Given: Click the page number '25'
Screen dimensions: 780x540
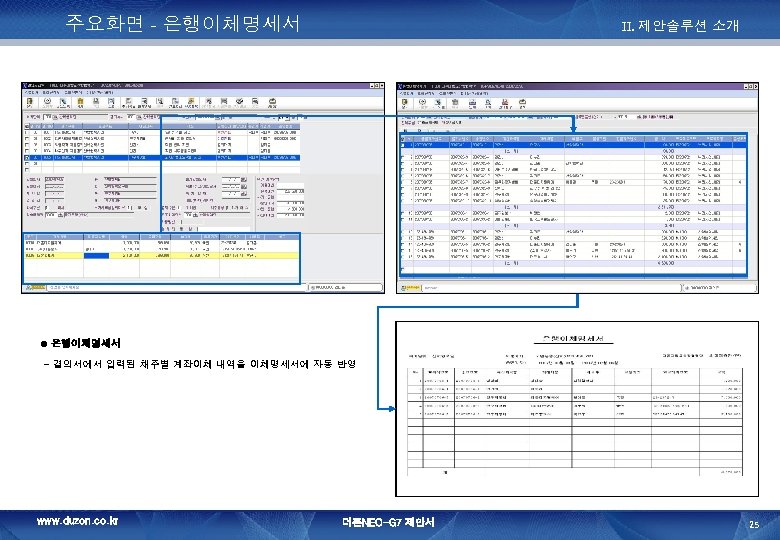Looking at the screenshot, I should pos(754,524).
